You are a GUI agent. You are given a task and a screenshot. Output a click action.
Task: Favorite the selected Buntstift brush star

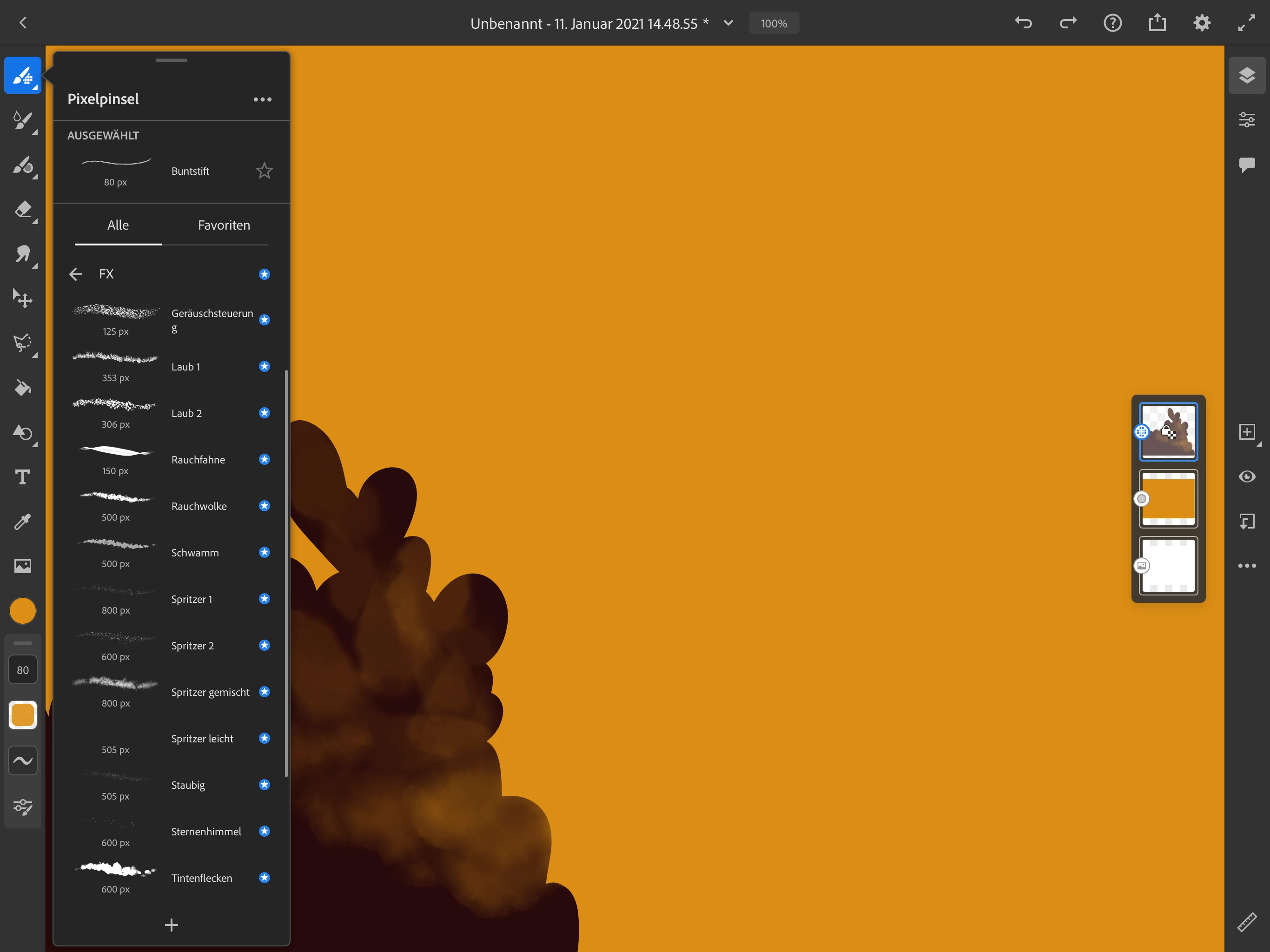pyautogui.click(x=264, y=171)
